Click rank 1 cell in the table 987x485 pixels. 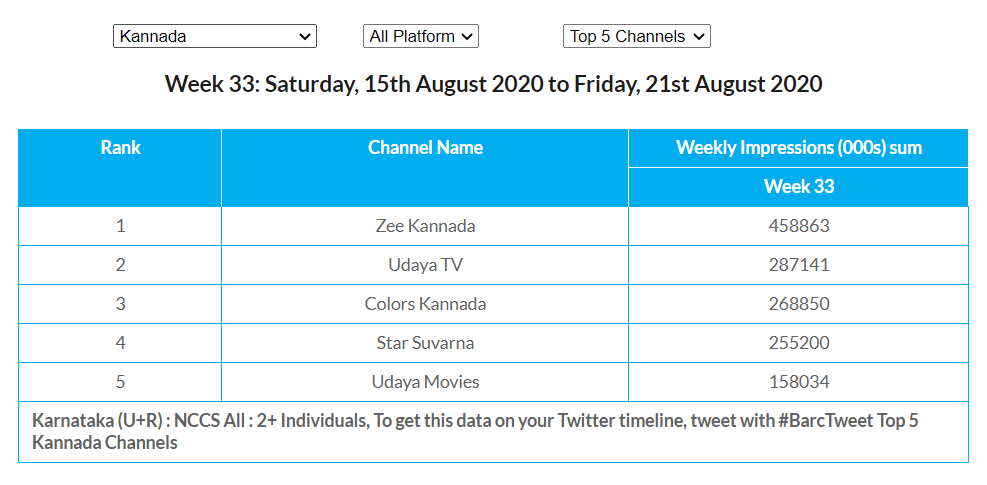(120, 226)
